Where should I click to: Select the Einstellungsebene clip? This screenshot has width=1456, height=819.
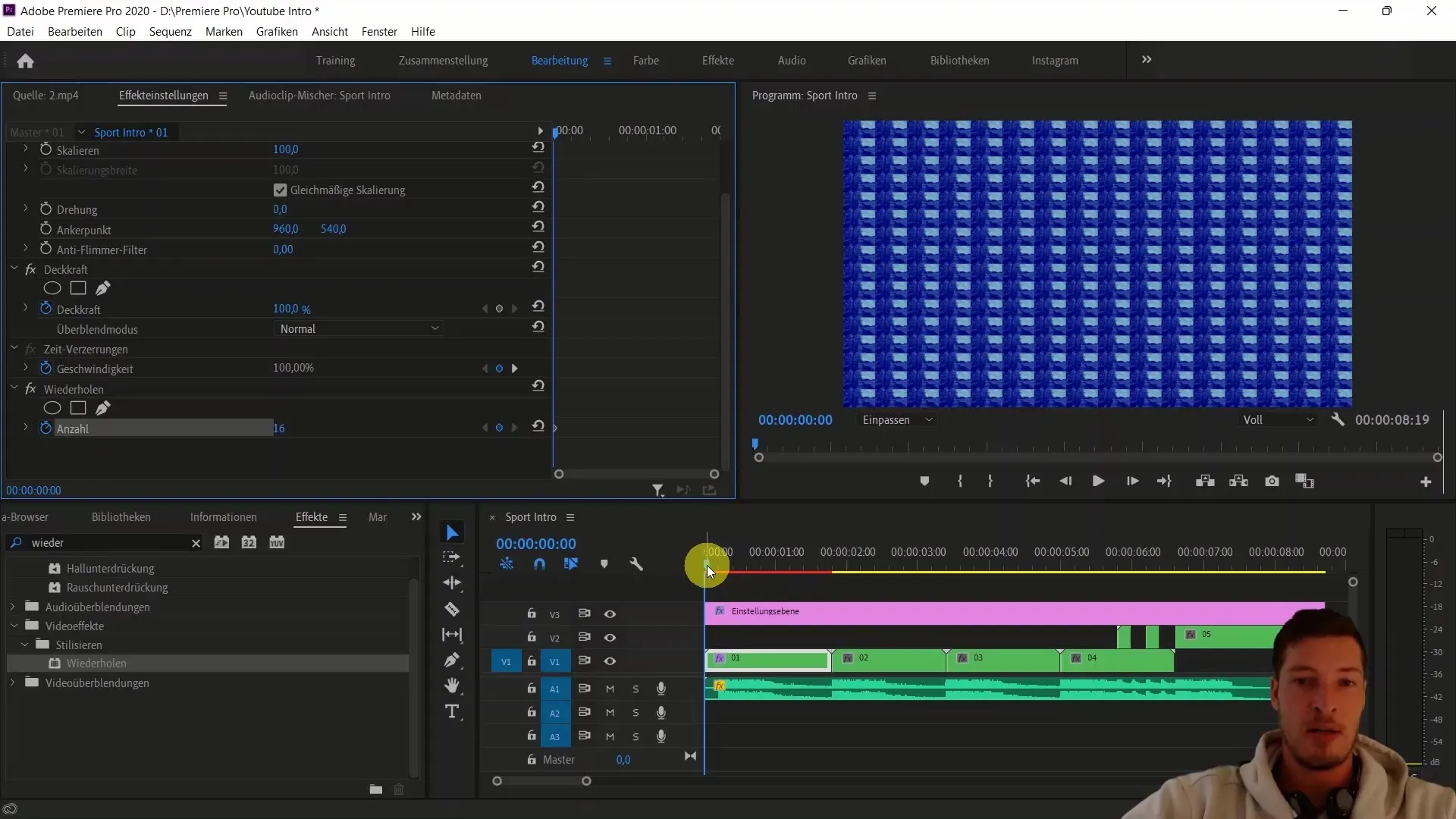pyautogui.click(x=1015, y=613)
